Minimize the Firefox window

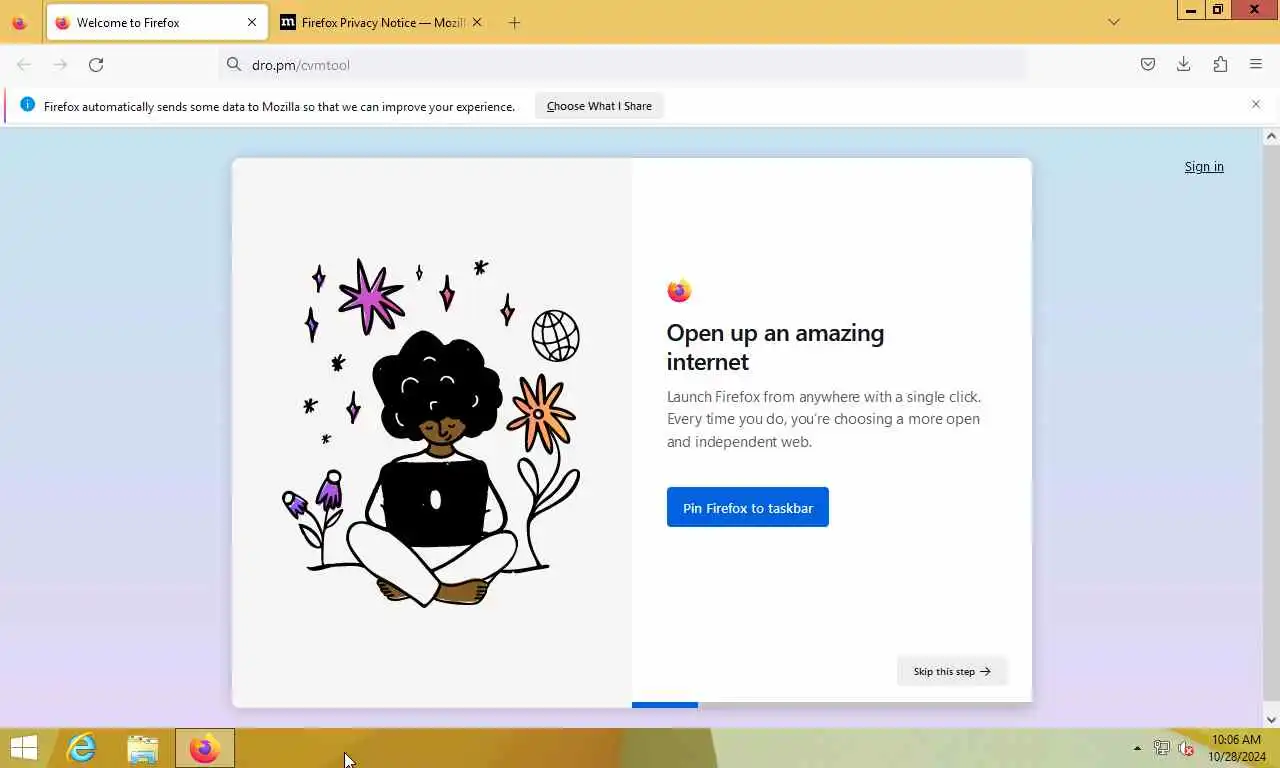(1190, 9)
